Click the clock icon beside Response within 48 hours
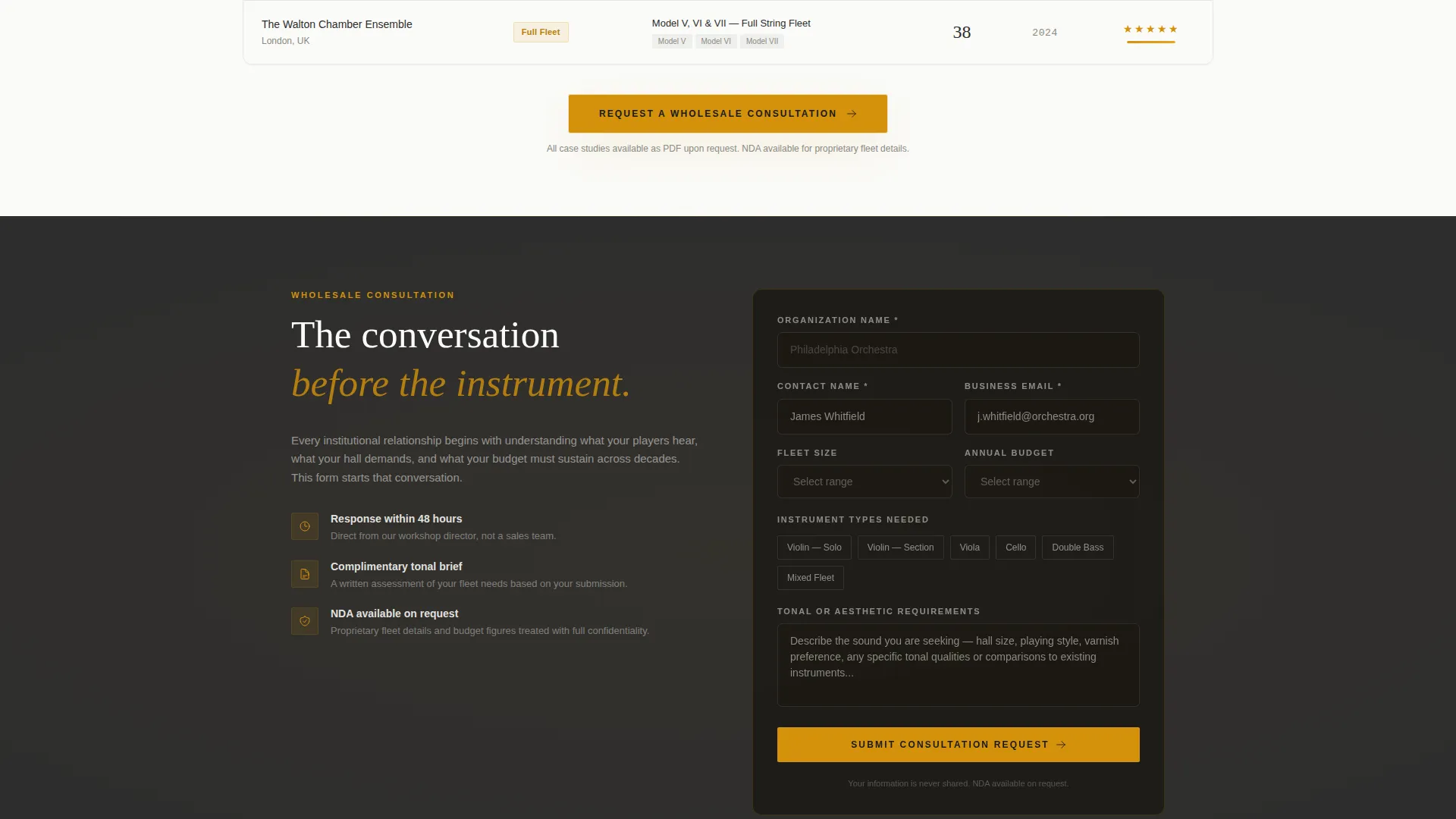Image resolution: width=1456 pixels, height=819 pixels. point(305,526)
